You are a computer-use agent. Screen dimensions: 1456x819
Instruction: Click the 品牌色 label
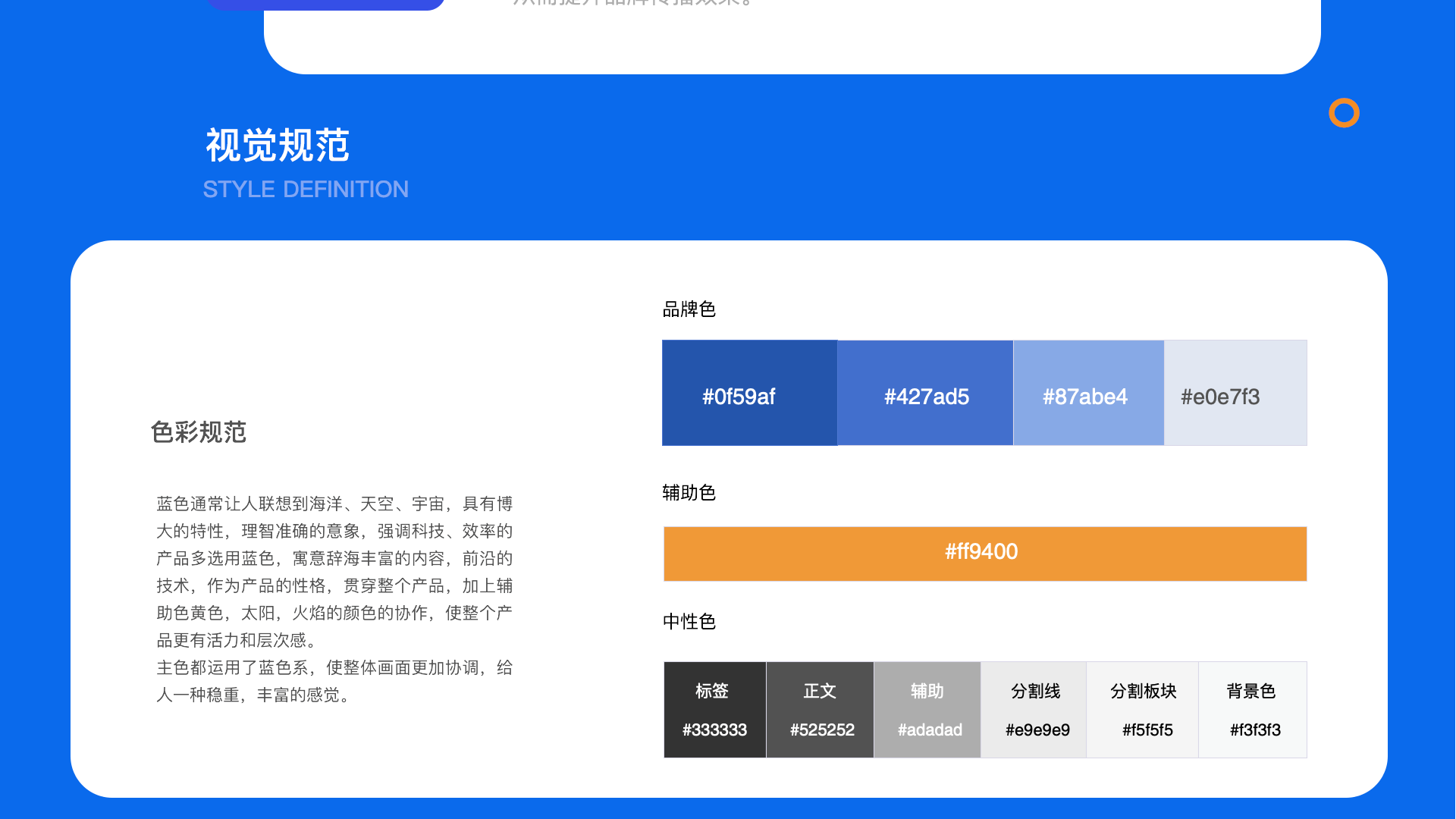coord(689,309)
